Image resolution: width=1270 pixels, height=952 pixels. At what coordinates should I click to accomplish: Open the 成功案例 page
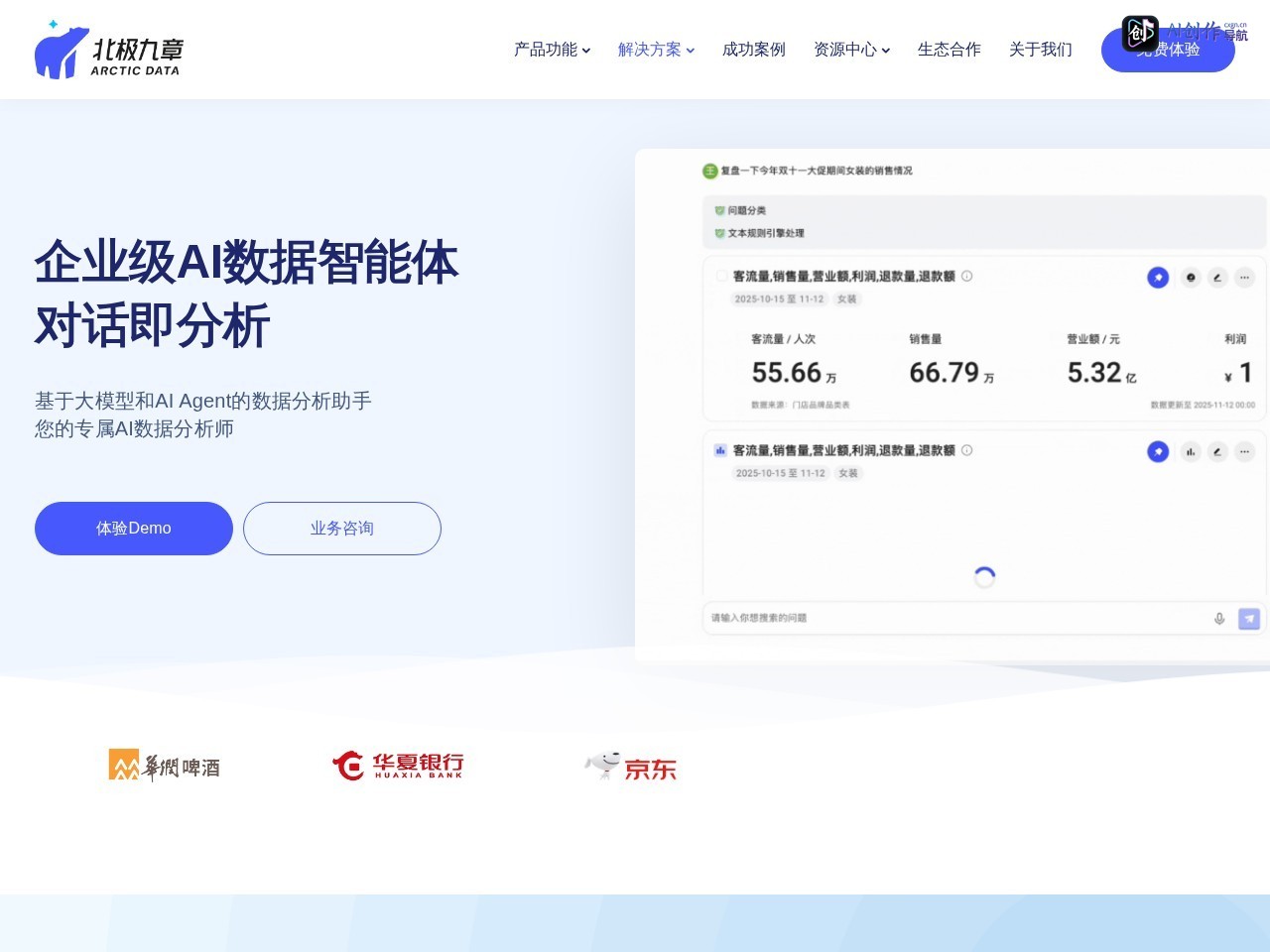coord(754,50)
